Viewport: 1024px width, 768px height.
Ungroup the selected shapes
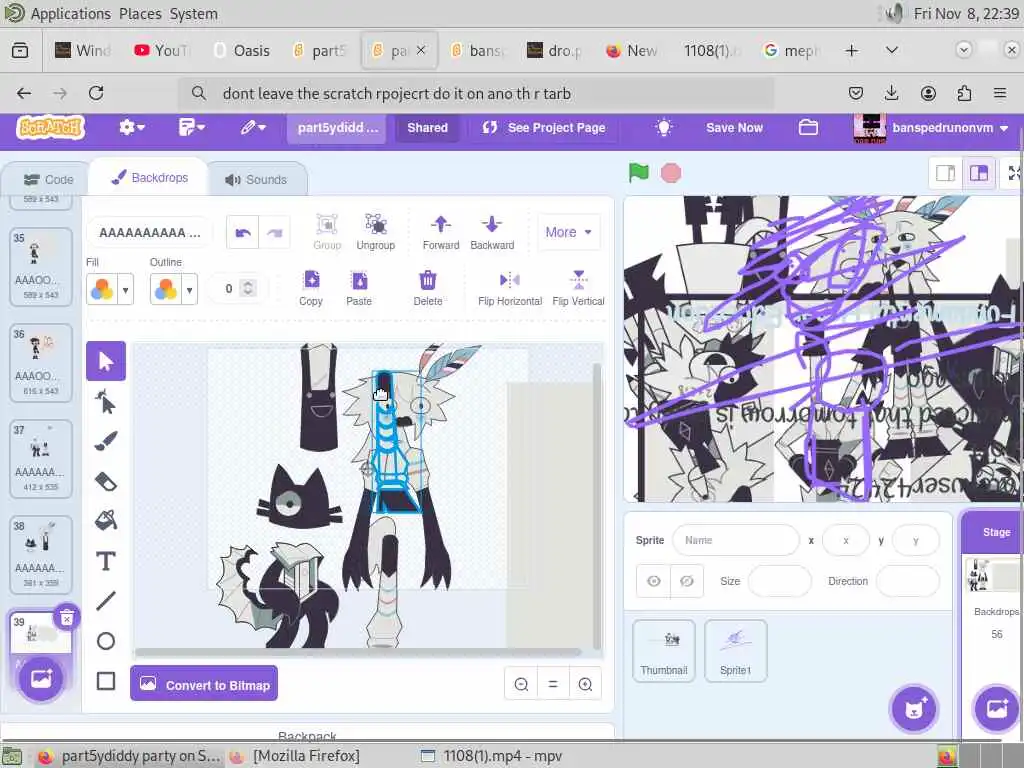point(376,232)
